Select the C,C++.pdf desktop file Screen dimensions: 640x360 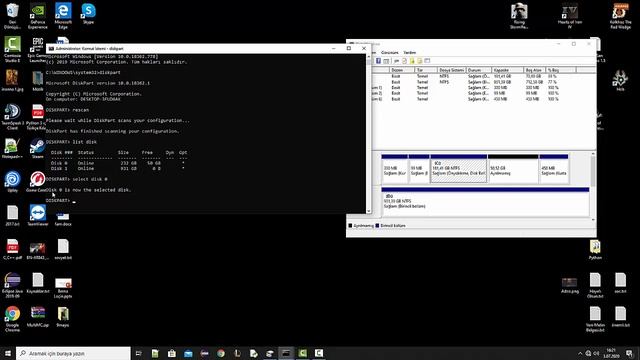pyautogui.click(x=12, y=249)
